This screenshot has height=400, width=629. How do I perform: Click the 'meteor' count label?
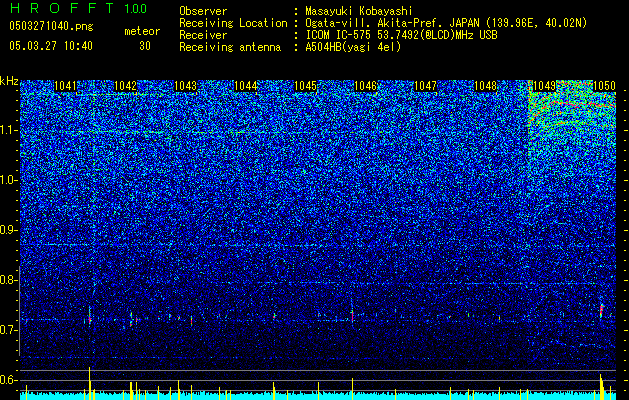point(142,31)
